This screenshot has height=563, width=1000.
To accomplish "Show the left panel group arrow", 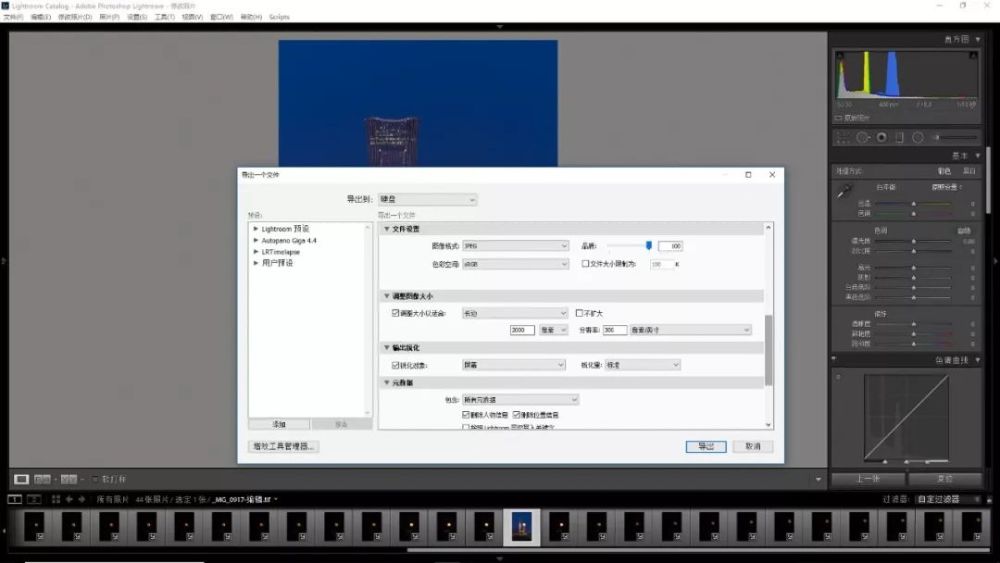I will pyautogui.click(x=4, y=261).
